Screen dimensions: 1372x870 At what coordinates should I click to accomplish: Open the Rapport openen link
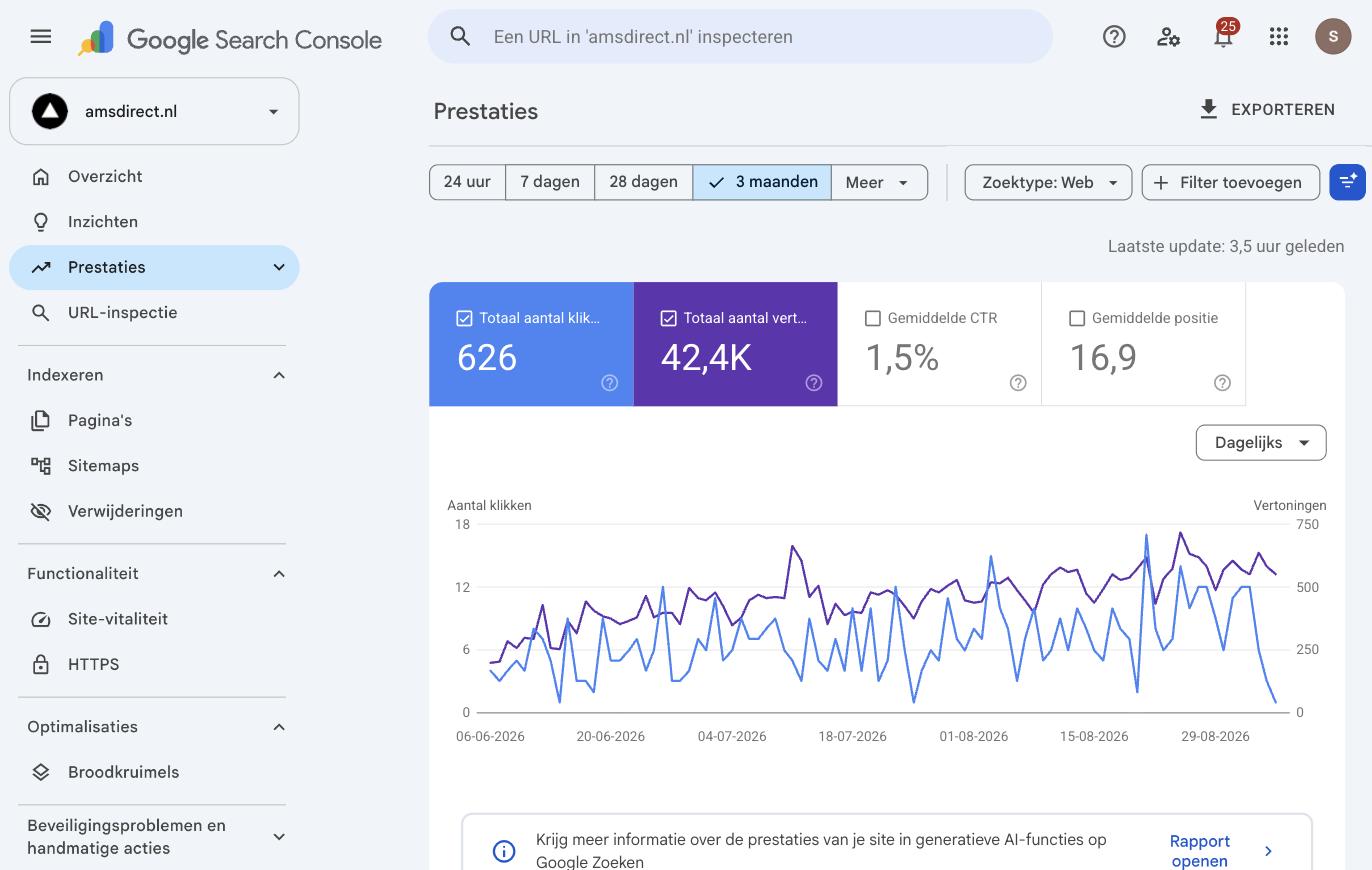point(1199,851)
